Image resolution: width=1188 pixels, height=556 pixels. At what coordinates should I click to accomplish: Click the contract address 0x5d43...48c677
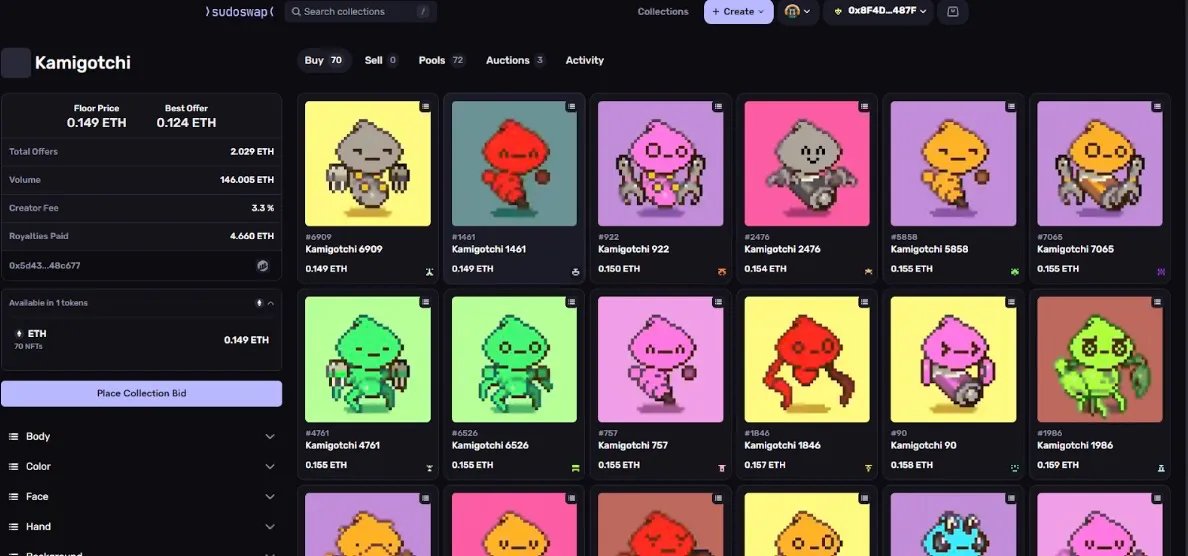coord(45,266)
